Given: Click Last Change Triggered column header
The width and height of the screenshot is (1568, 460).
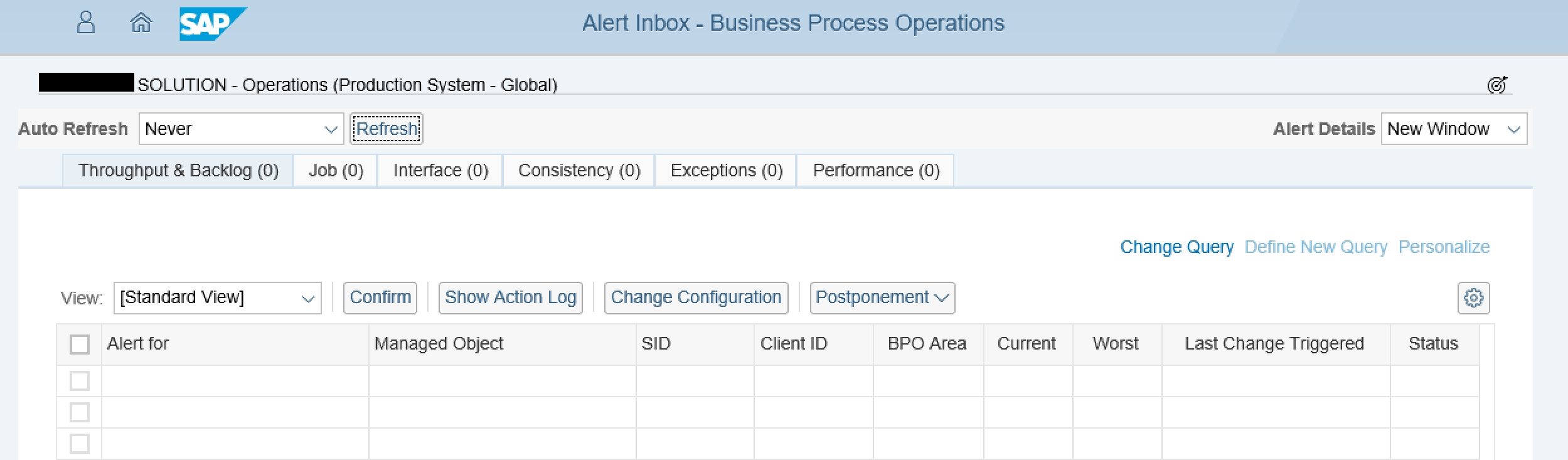Looking at the screenshot, I should click(1276, 344).
